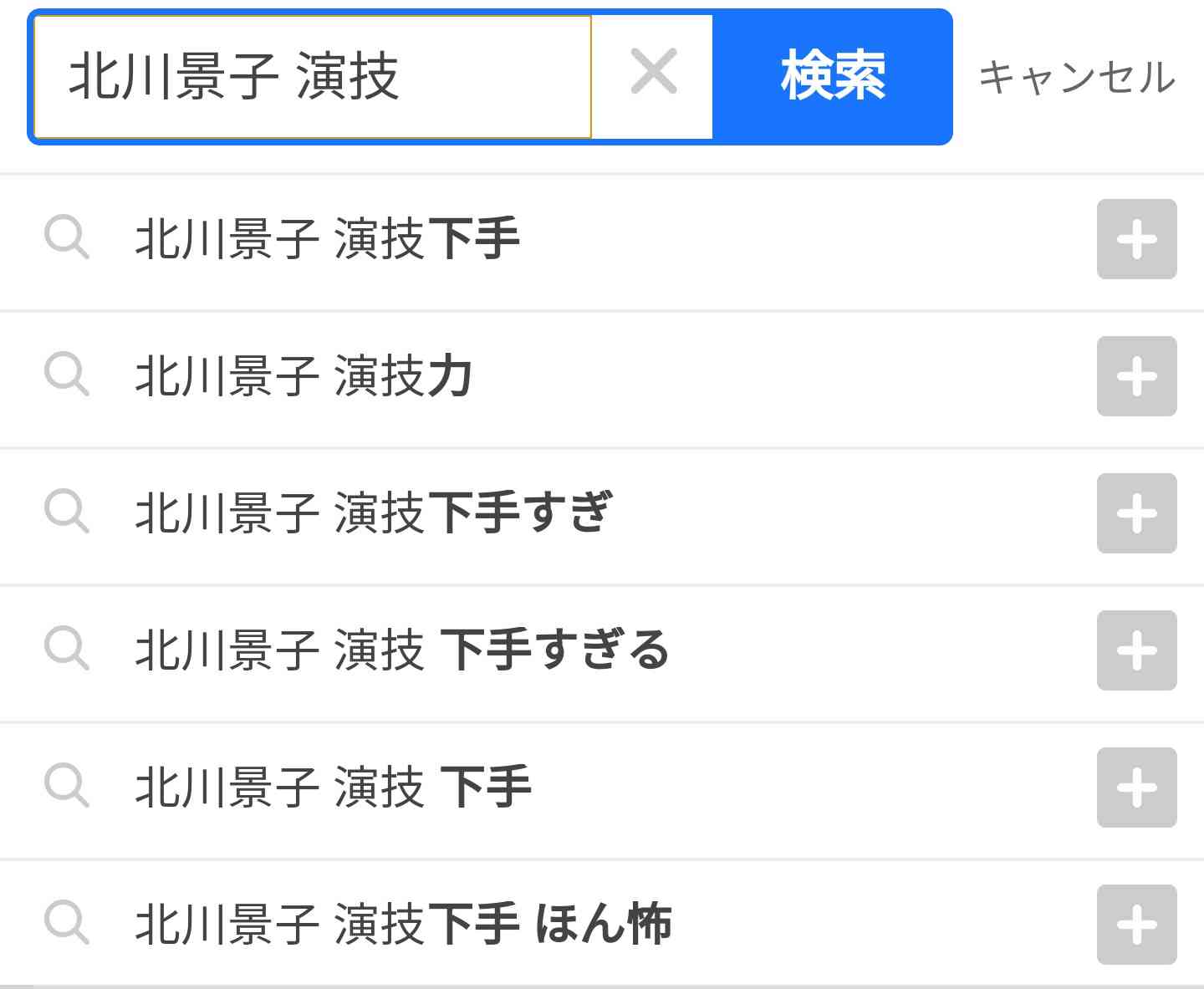The height and width of the screenshot is (989, 1204).
Task: Click the plus icon for 北川景子 演技力
Action: click(1135, 378)
